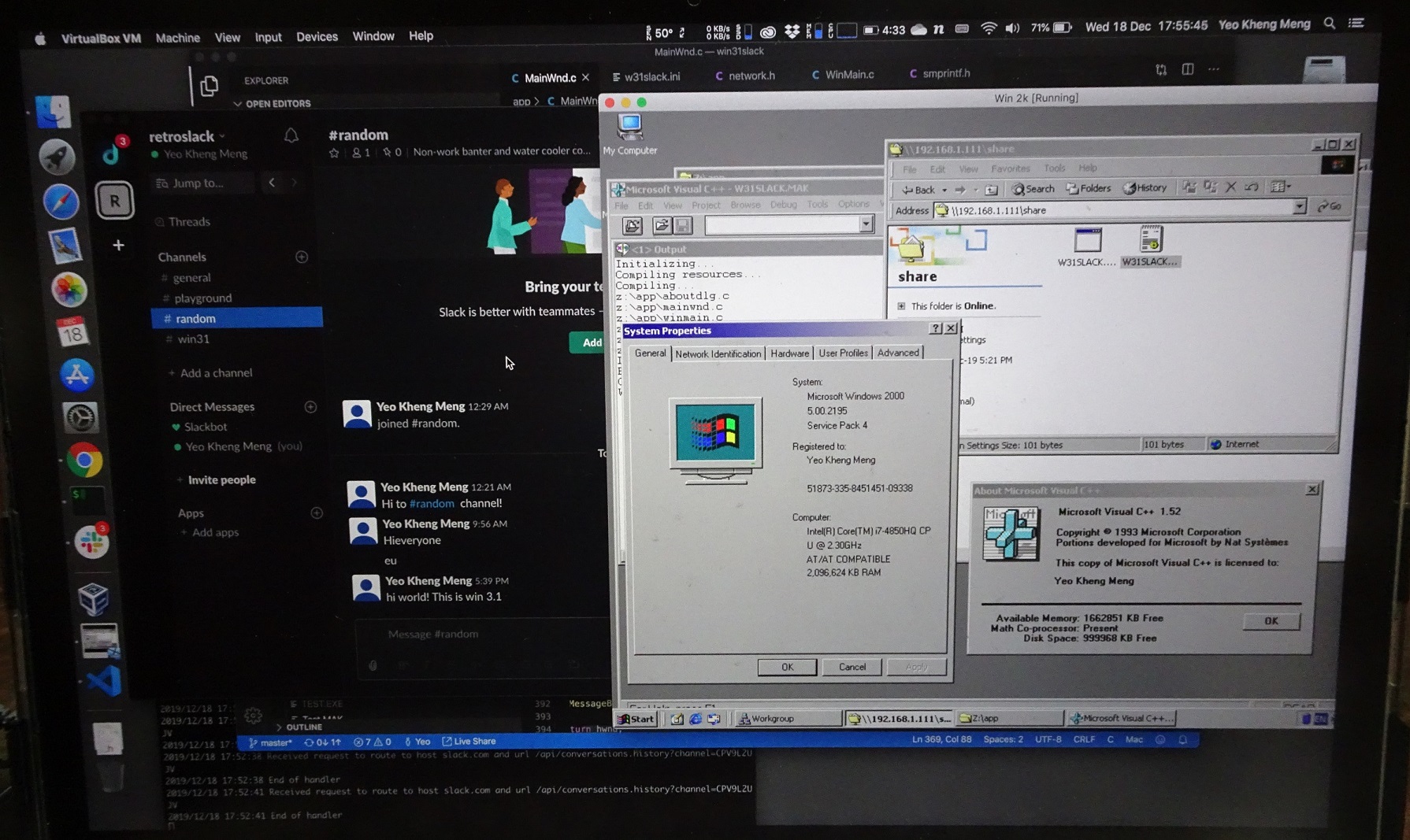Click Visual C++ open file toolbar icon
Screen dimensions: 1410x840
click(662, 226)
